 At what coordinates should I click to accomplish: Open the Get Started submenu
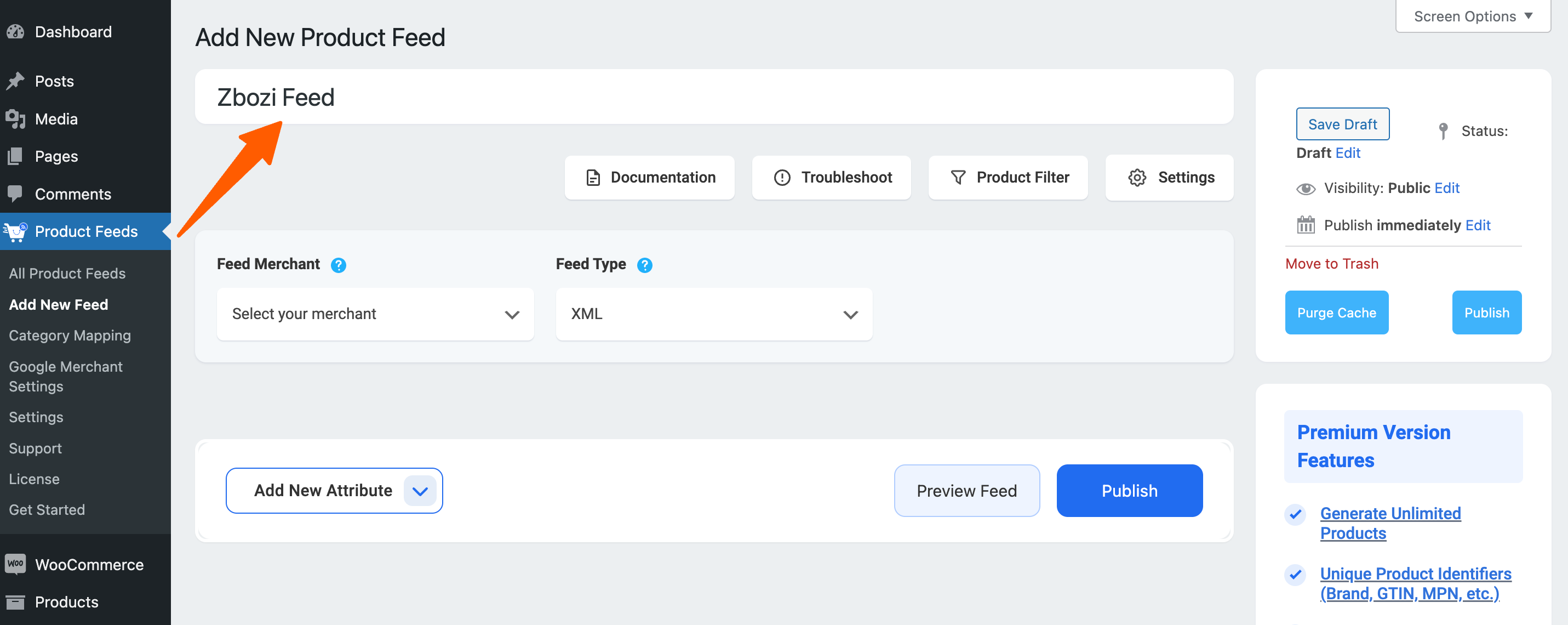point(47,510)
